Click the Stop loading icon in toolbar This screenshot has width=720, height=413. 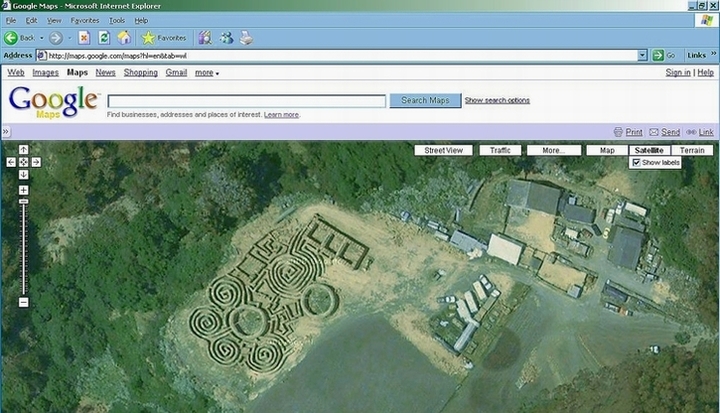pos(85,38)
